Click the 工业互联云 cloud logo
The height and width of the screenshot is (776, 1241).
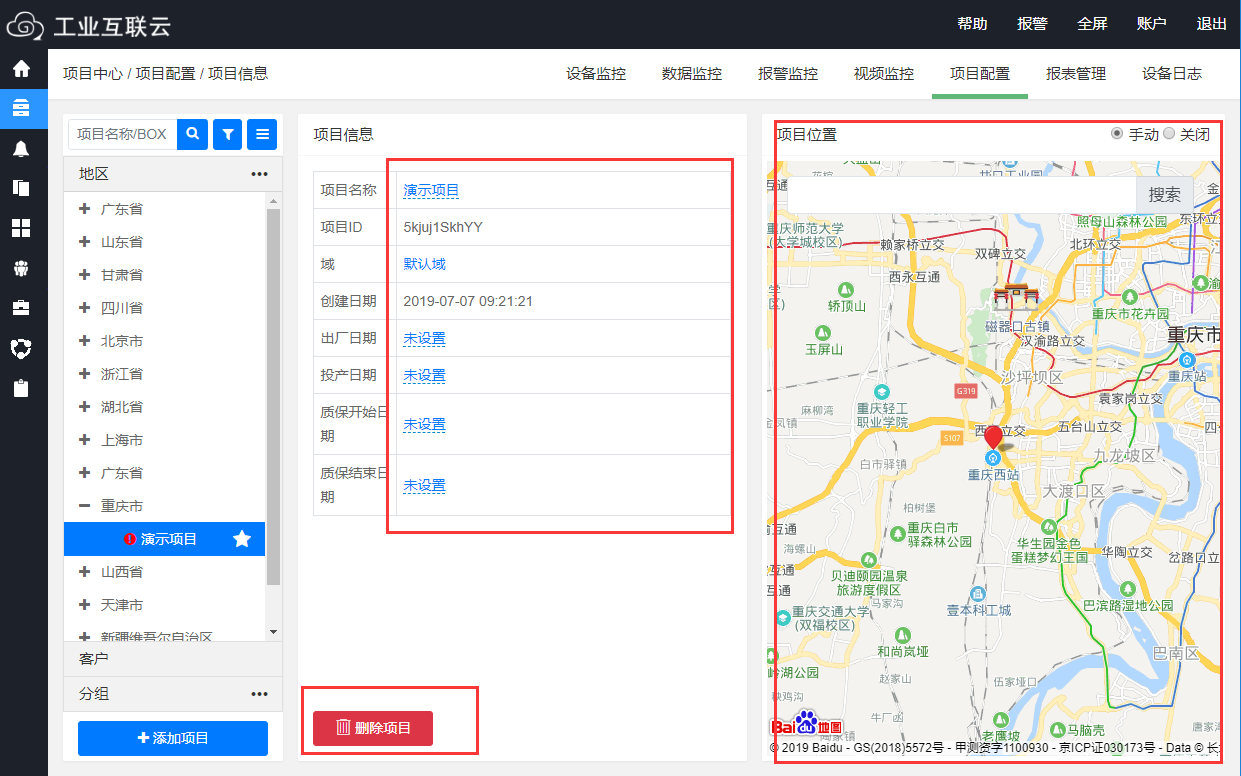(x=89, y=25)
